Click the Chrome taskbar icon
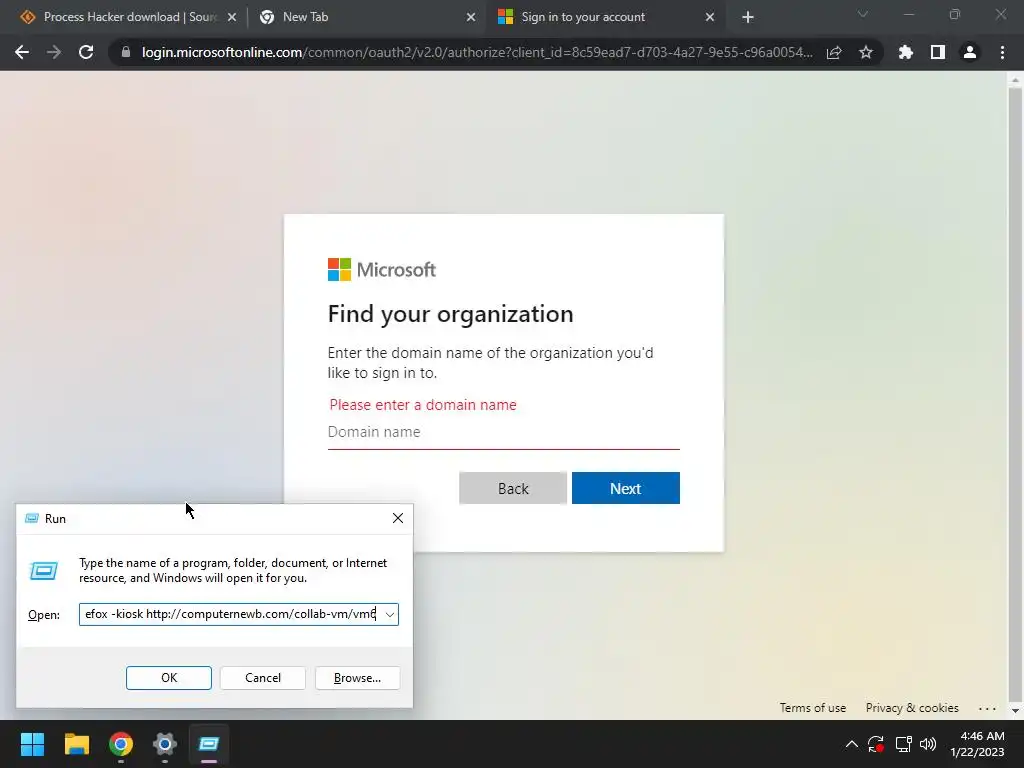Viewport: 1024px width, 768px height. tap(121, 744)
